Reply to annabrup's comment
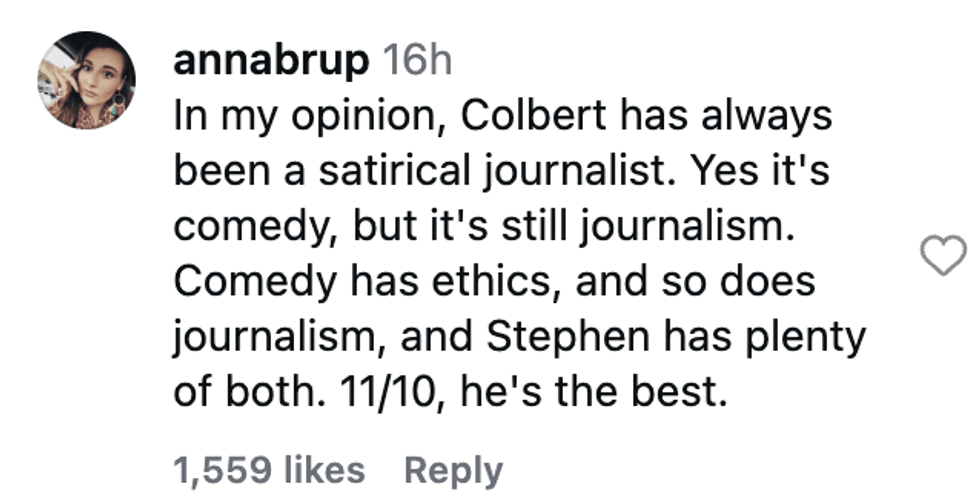Image resolution: width=980 pixels, height=501 pixels. [453, 470]
